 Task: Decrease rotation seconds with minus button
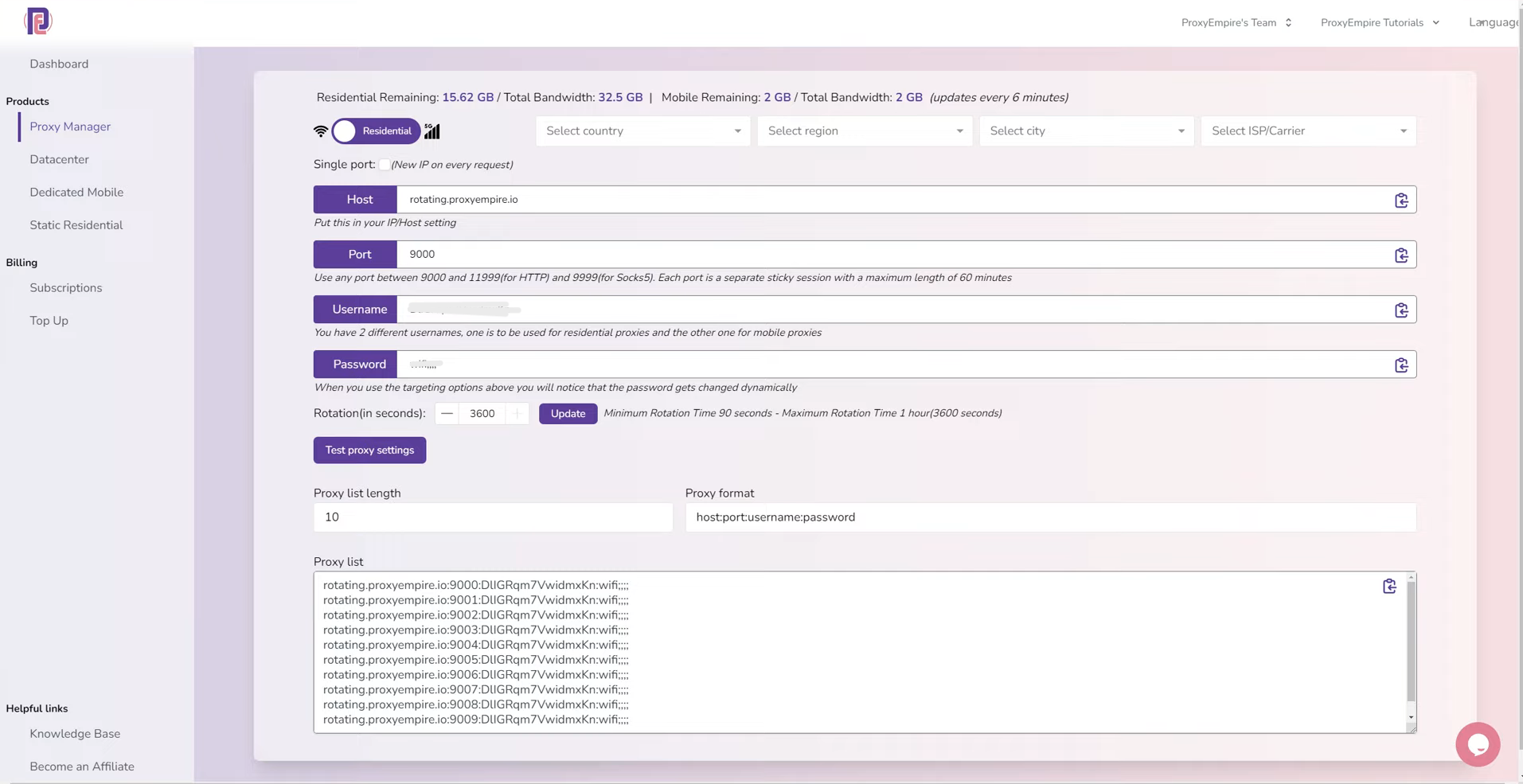pos(447,413)
